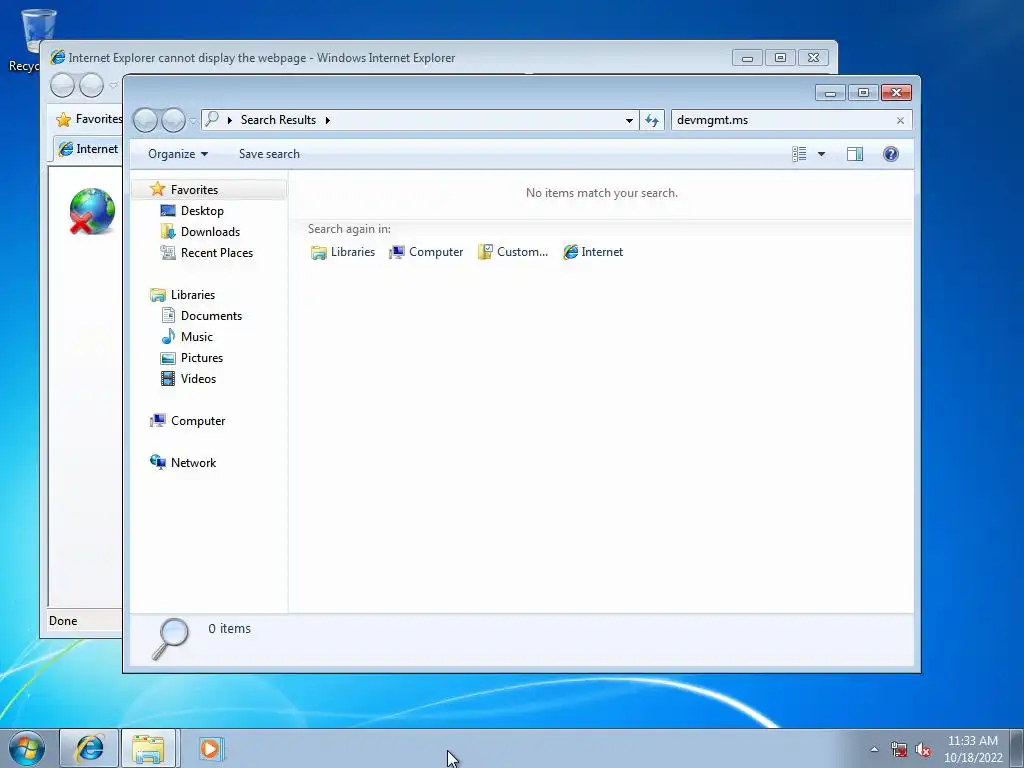This screenshot has height=768, width=1024.
Task: Open the clock showing 11:33 AM
Action: pos(973,749)
